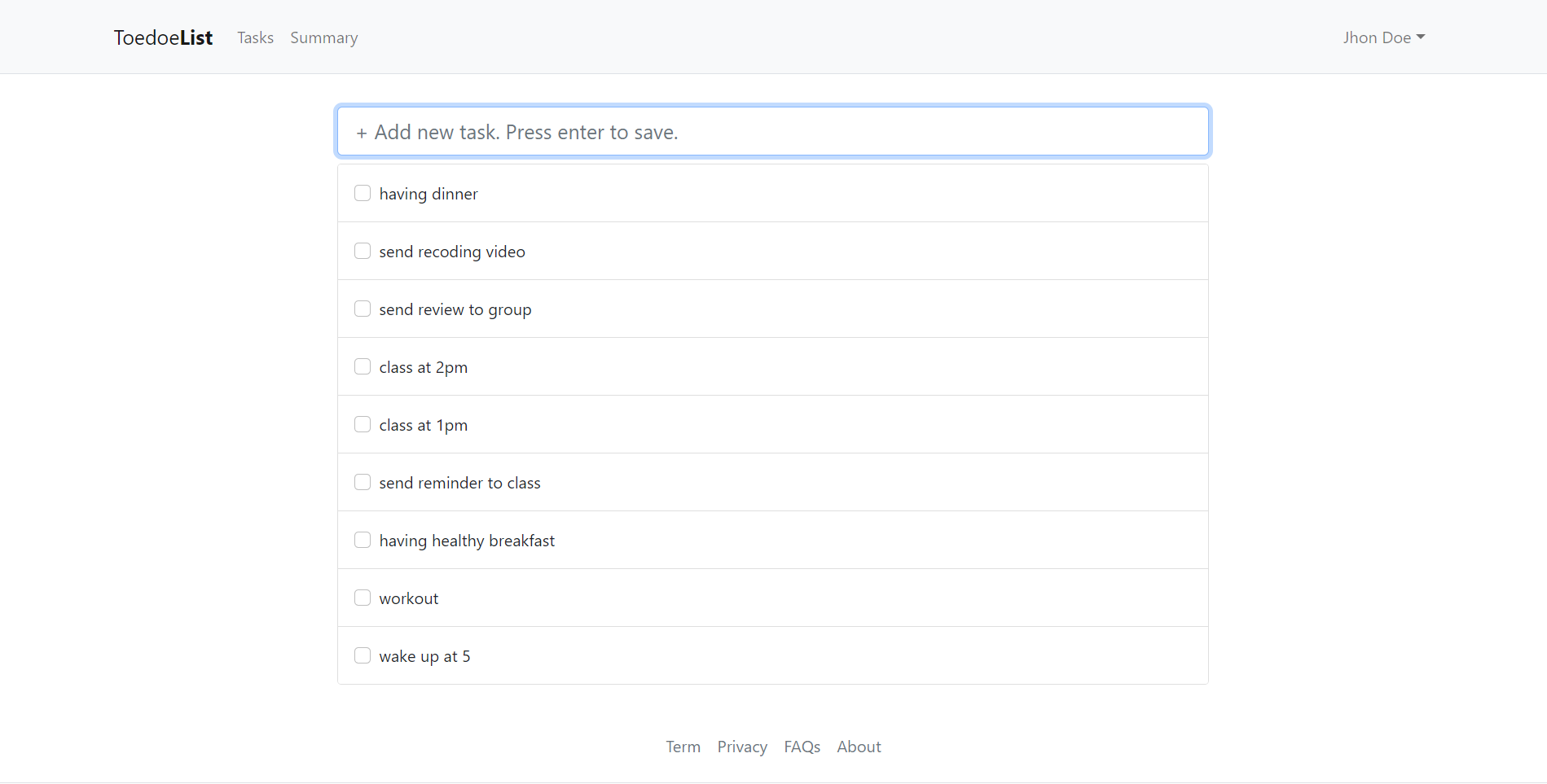View the FAQs footer link

802,747
